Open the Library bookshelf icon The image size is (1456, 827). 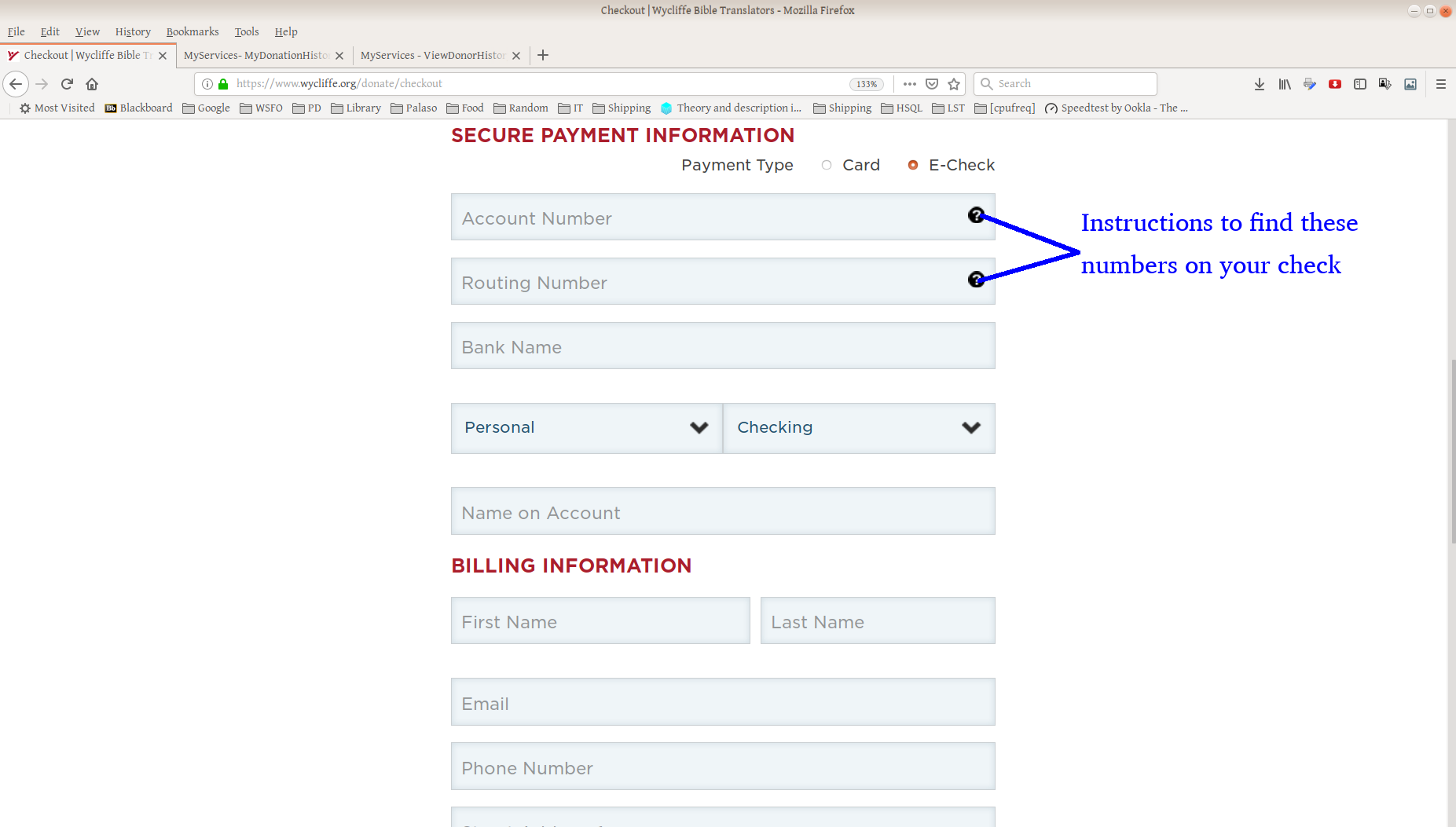pos(1285,84)
